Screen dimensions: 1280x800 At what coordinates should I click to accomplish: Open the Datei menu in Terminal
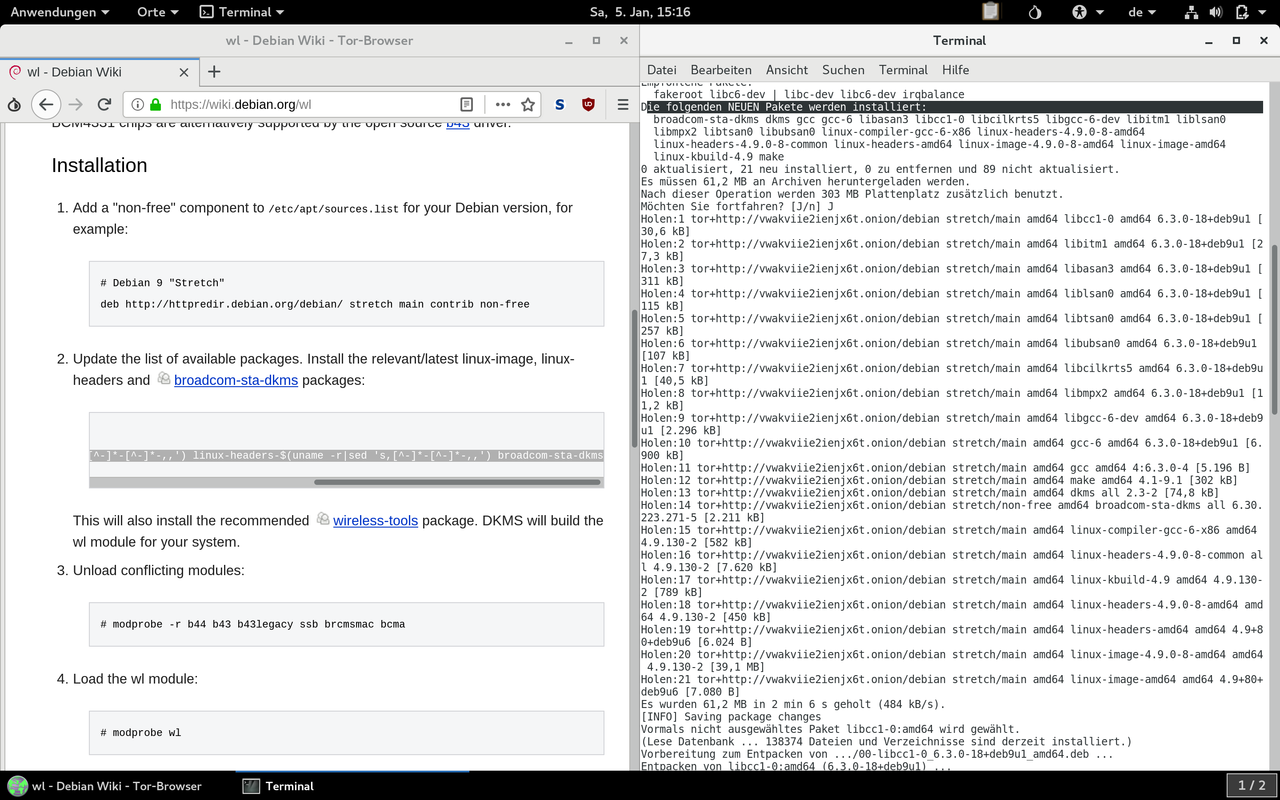662,70
